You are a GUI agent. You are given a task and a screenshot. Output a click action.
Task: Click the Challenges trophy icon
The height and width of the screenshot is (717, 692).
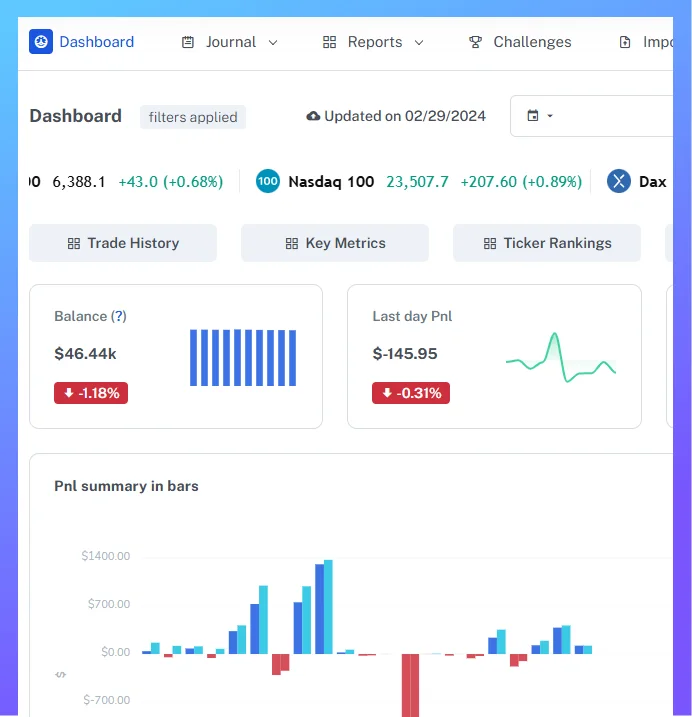[x=476, y=42]
